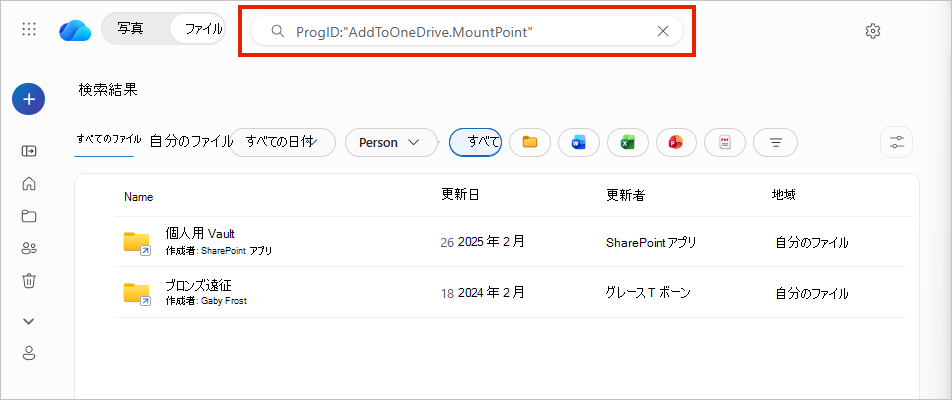Switch to the 写真 tab
Image resolution: width=952 pixels, height=400 pixels.
[x=130, y=29]
